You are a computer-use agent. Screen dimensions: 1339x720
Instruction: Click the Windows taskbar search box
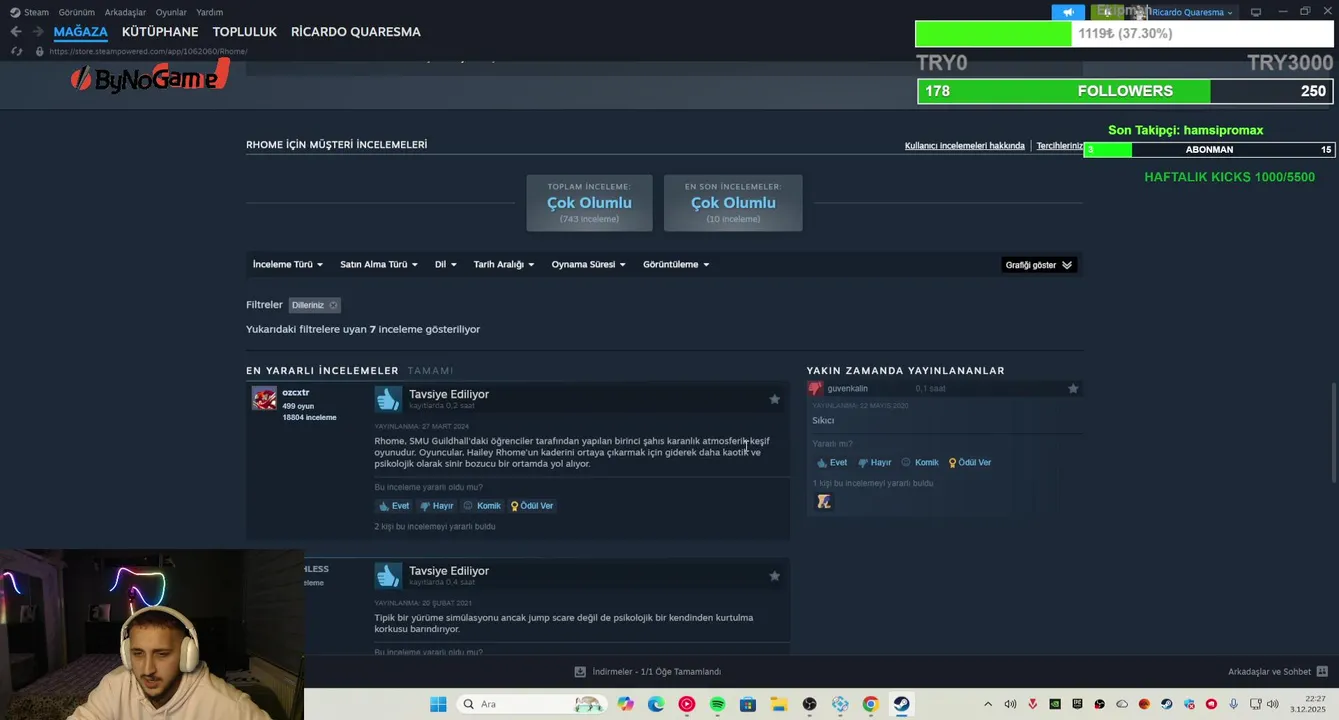(530, 704)
